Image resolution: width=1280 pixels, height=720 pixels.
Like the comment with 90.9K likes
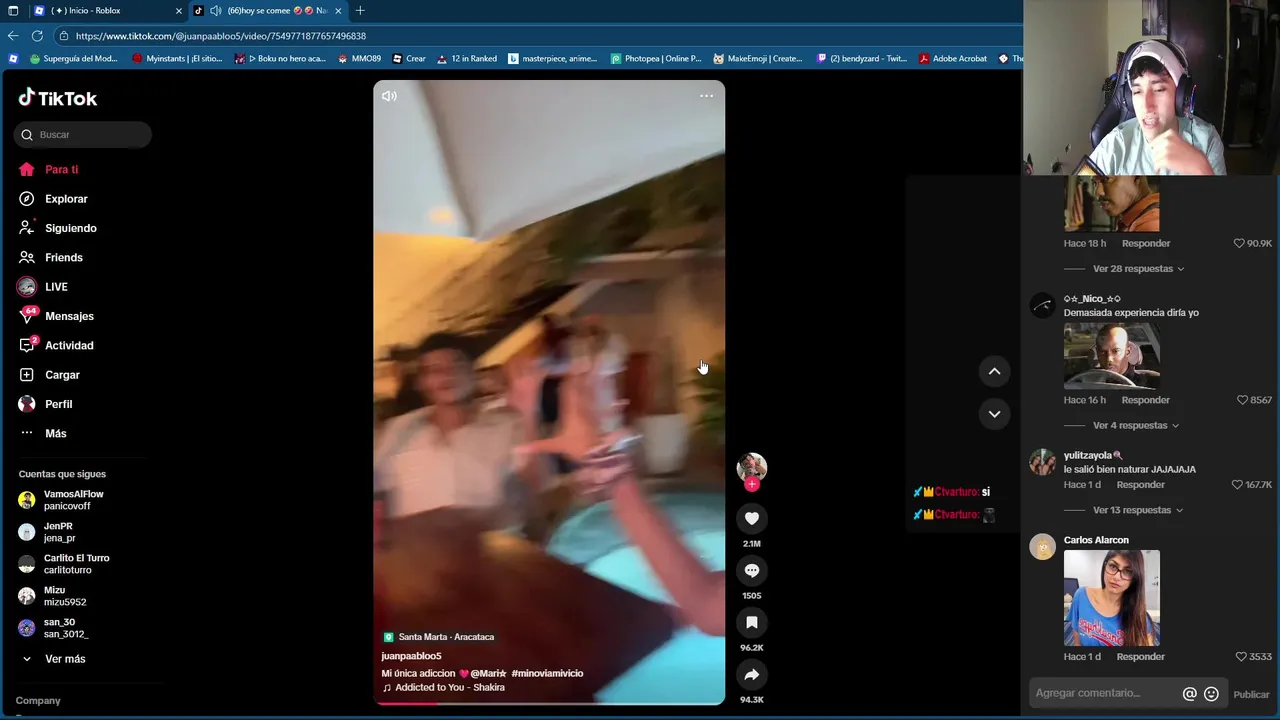(x=1239, y=243)
